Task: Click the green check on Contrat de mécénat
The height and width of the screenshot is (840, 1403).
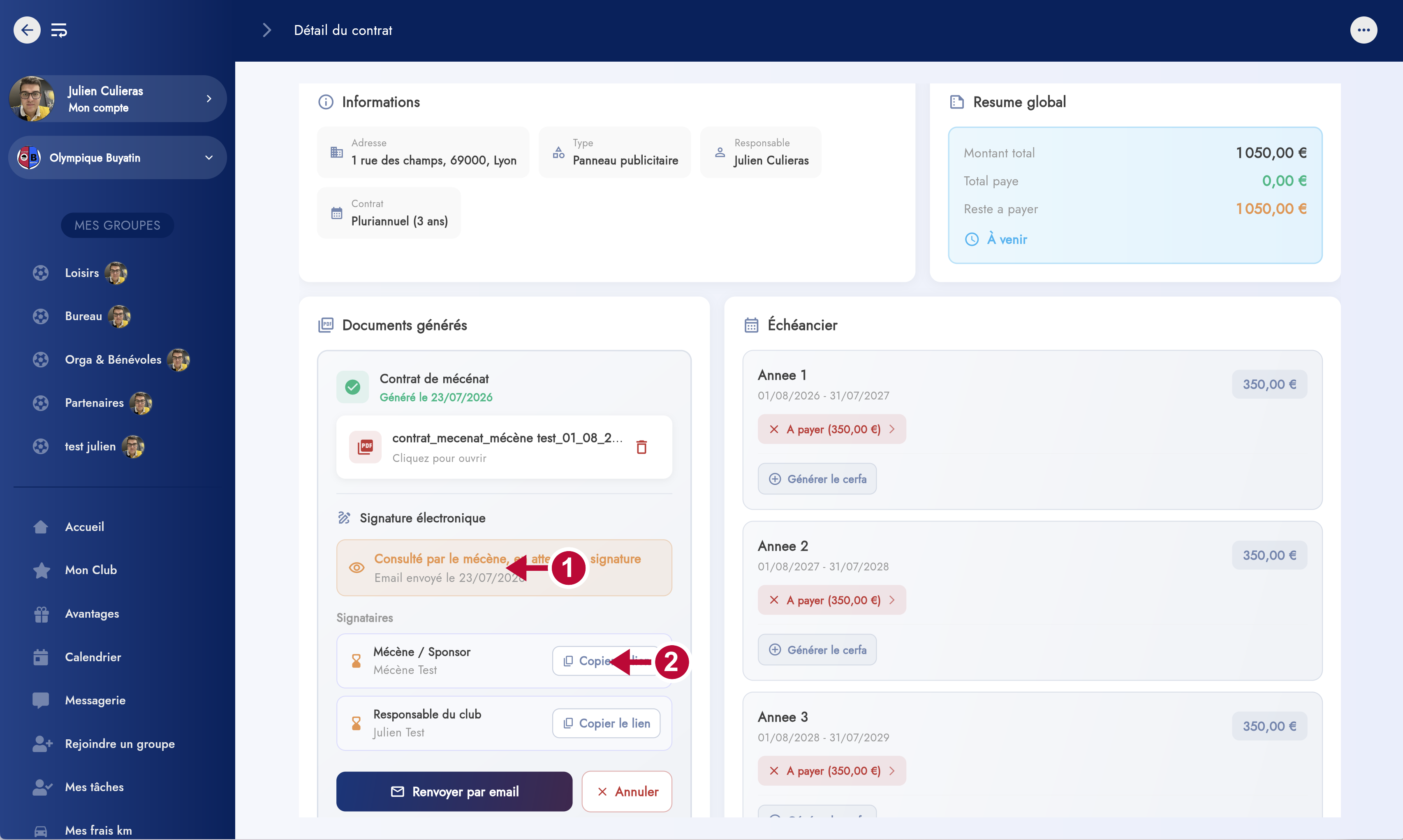Action: click(x=352, y=387)
